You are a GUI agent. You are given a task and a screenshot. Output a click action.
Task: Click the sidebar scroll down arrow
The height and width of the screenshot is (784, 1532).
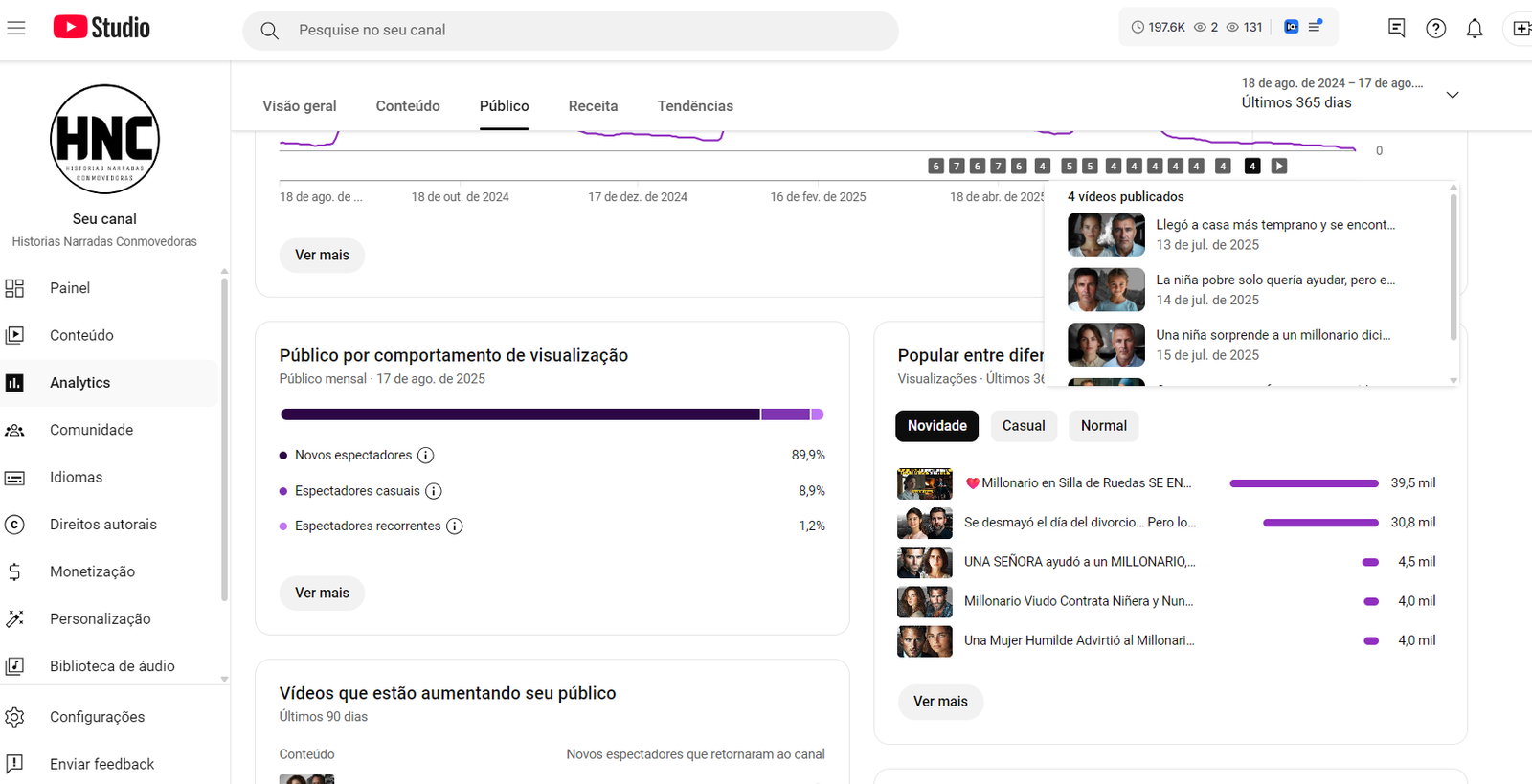click(x=224, y=679)
